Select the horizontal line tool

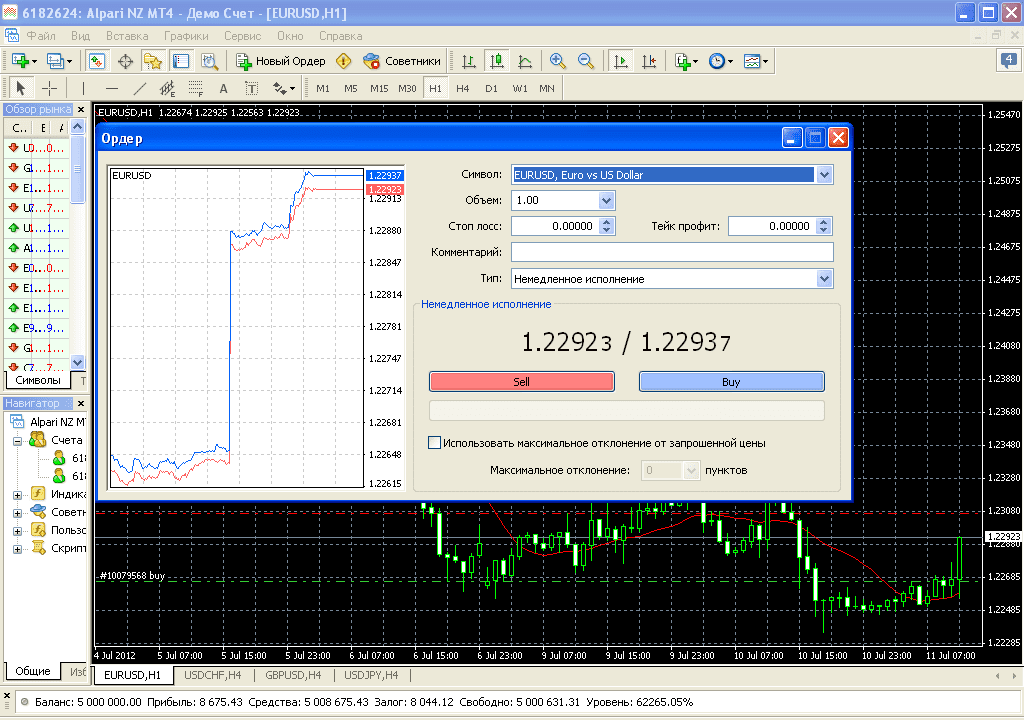[x=112, y=88]
